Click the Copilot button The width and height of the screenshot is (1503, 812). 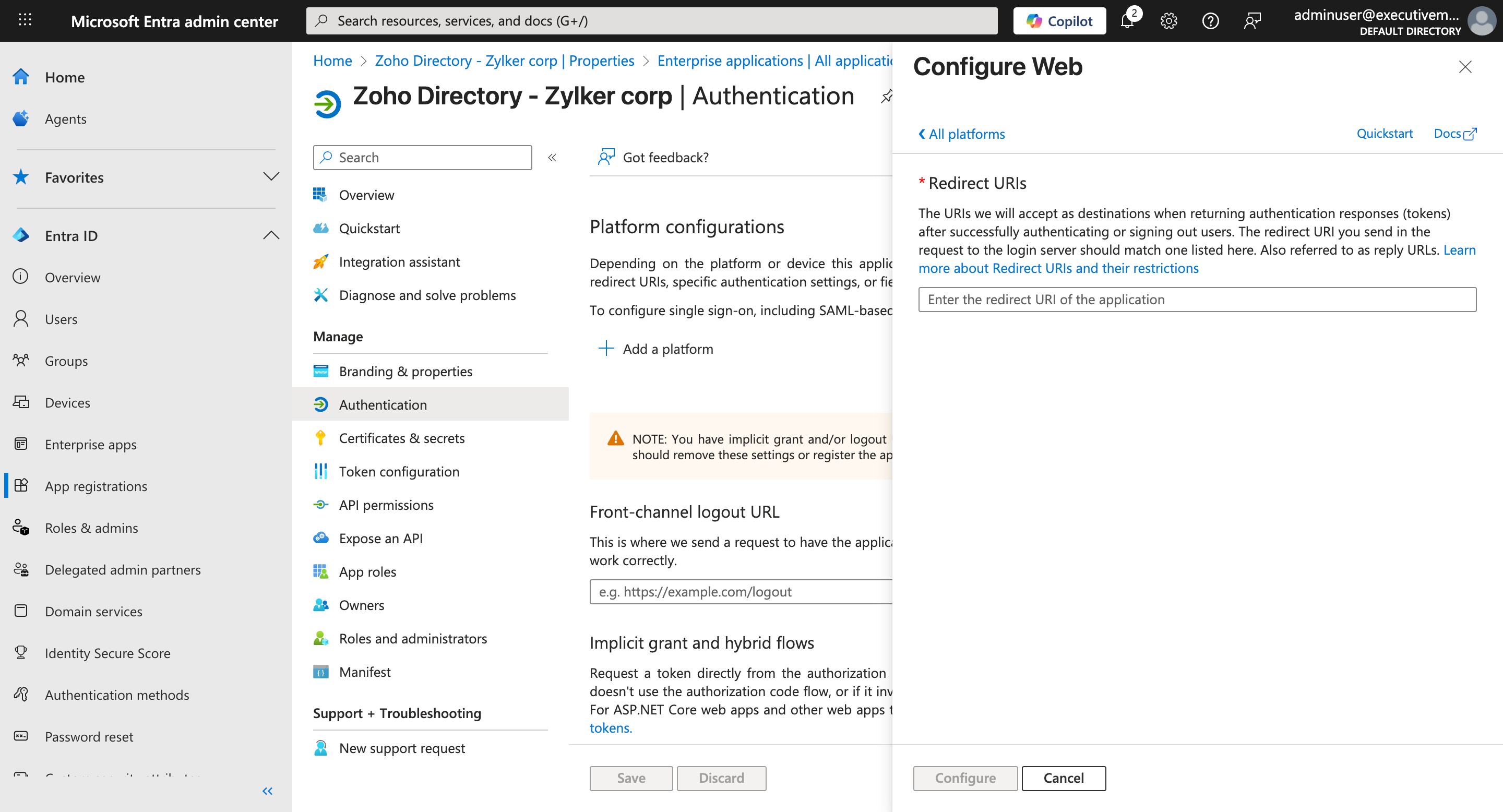(1059, 21)
